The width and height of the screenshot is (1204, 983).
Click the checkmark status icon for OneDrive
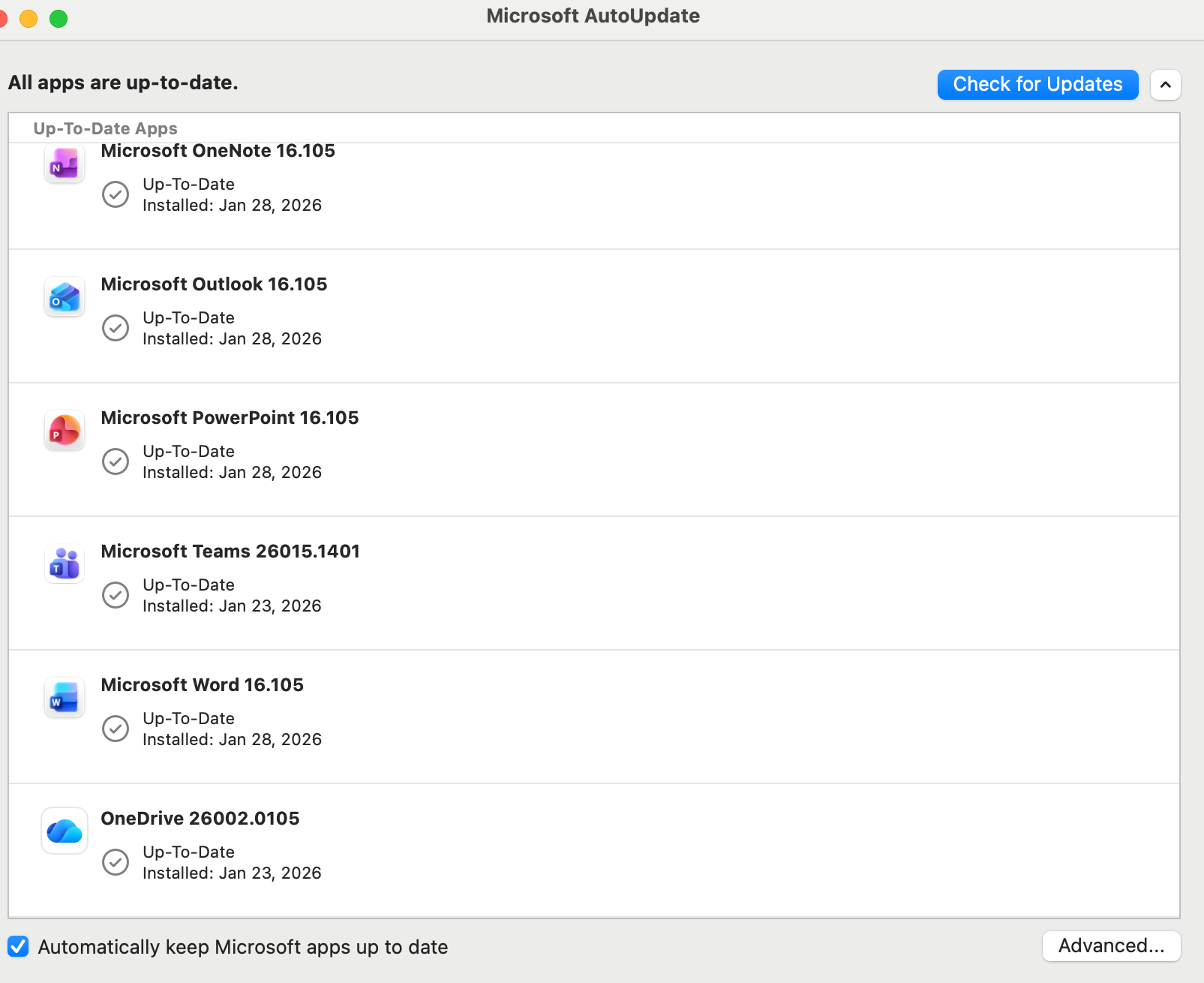(x=116, y=862)
